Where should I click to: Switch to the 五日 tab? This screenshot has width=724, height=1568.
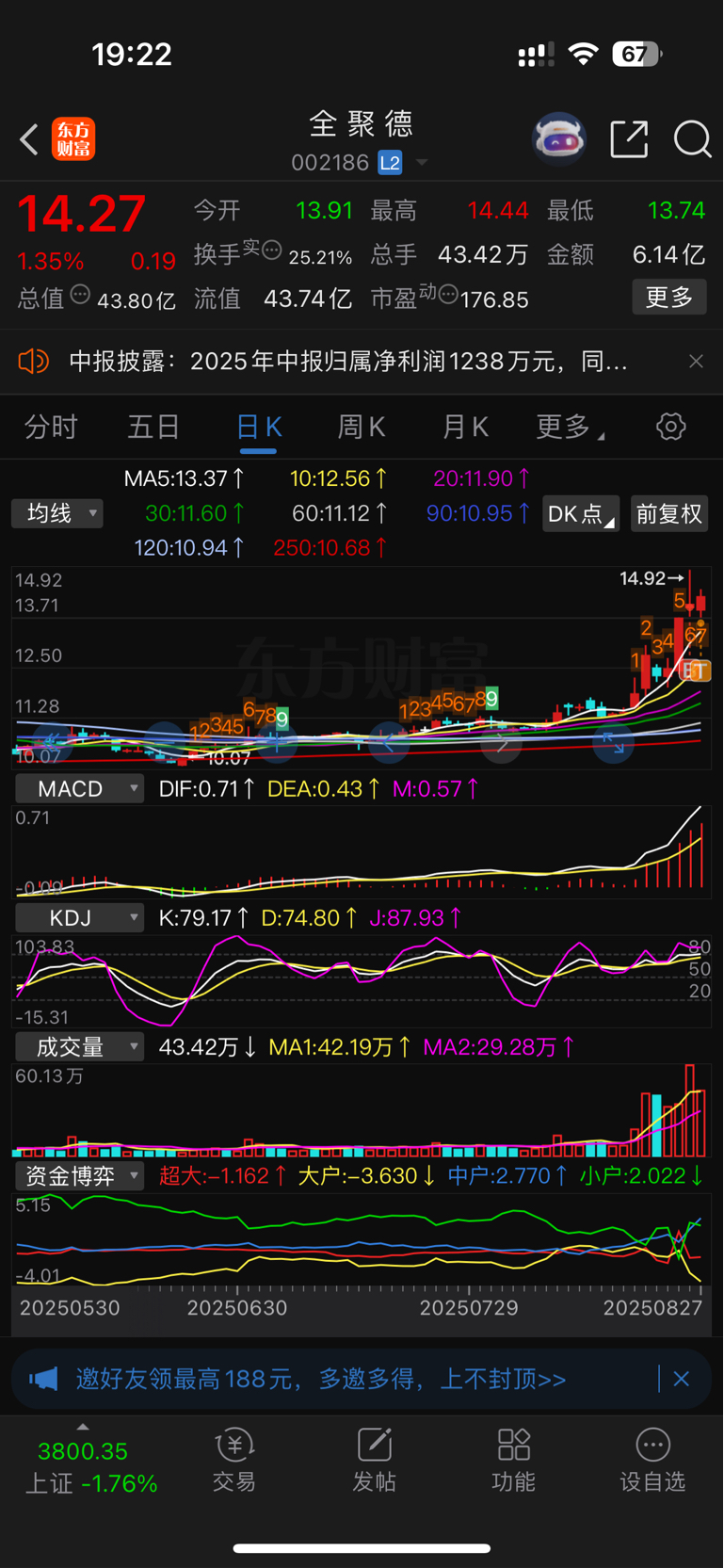pos(153,427)
